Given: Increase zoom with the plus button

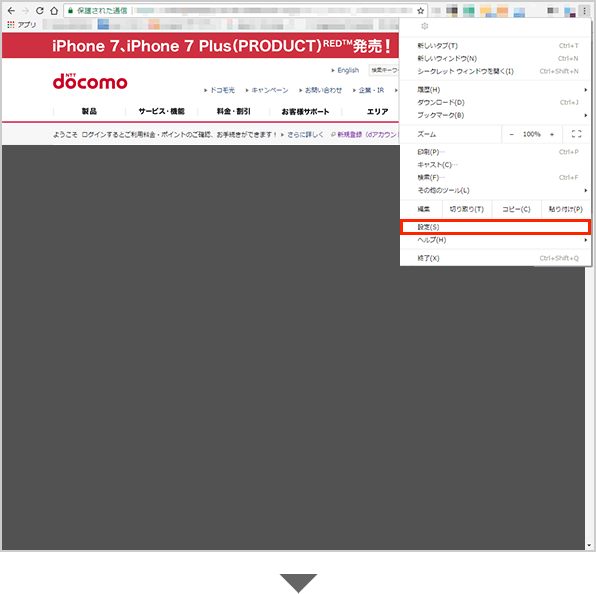Looking at the screenshot, I should pyautogui.click(x=552, y=134).
